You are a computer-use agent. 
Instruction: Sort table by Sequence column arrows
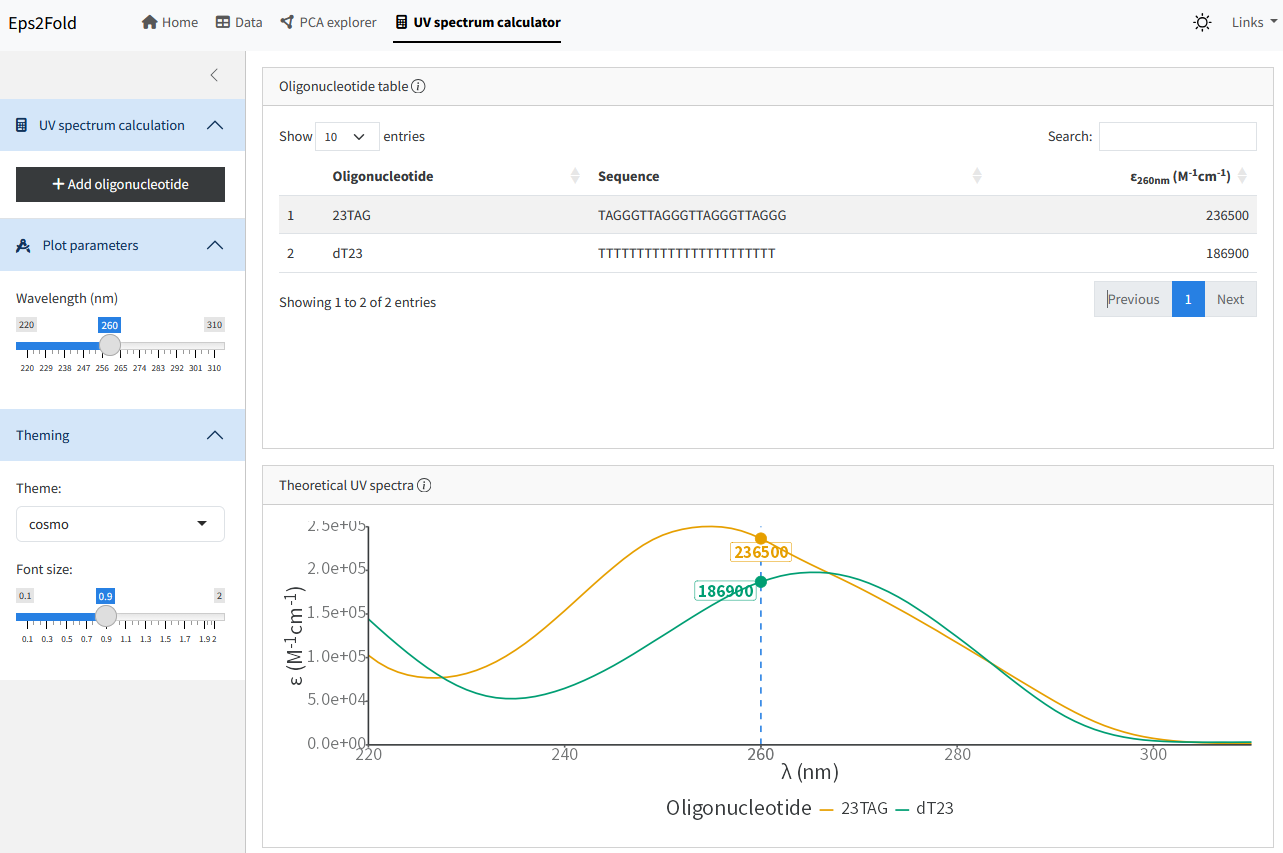[977, 176]
